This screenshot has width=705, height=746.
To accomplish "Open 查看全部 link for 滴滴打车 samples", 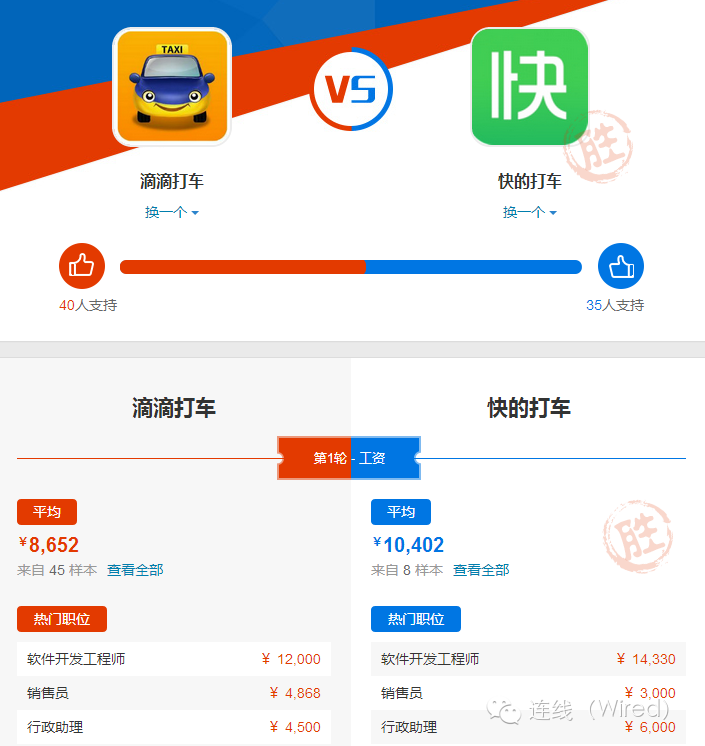I will click(135, 570).
